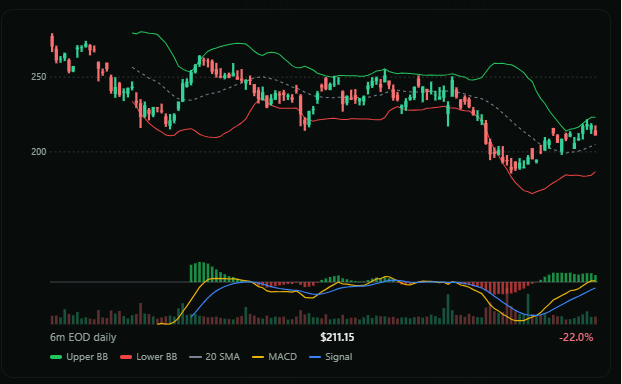
Task: Select the 200 price axis label
Action: click(38, 152)
